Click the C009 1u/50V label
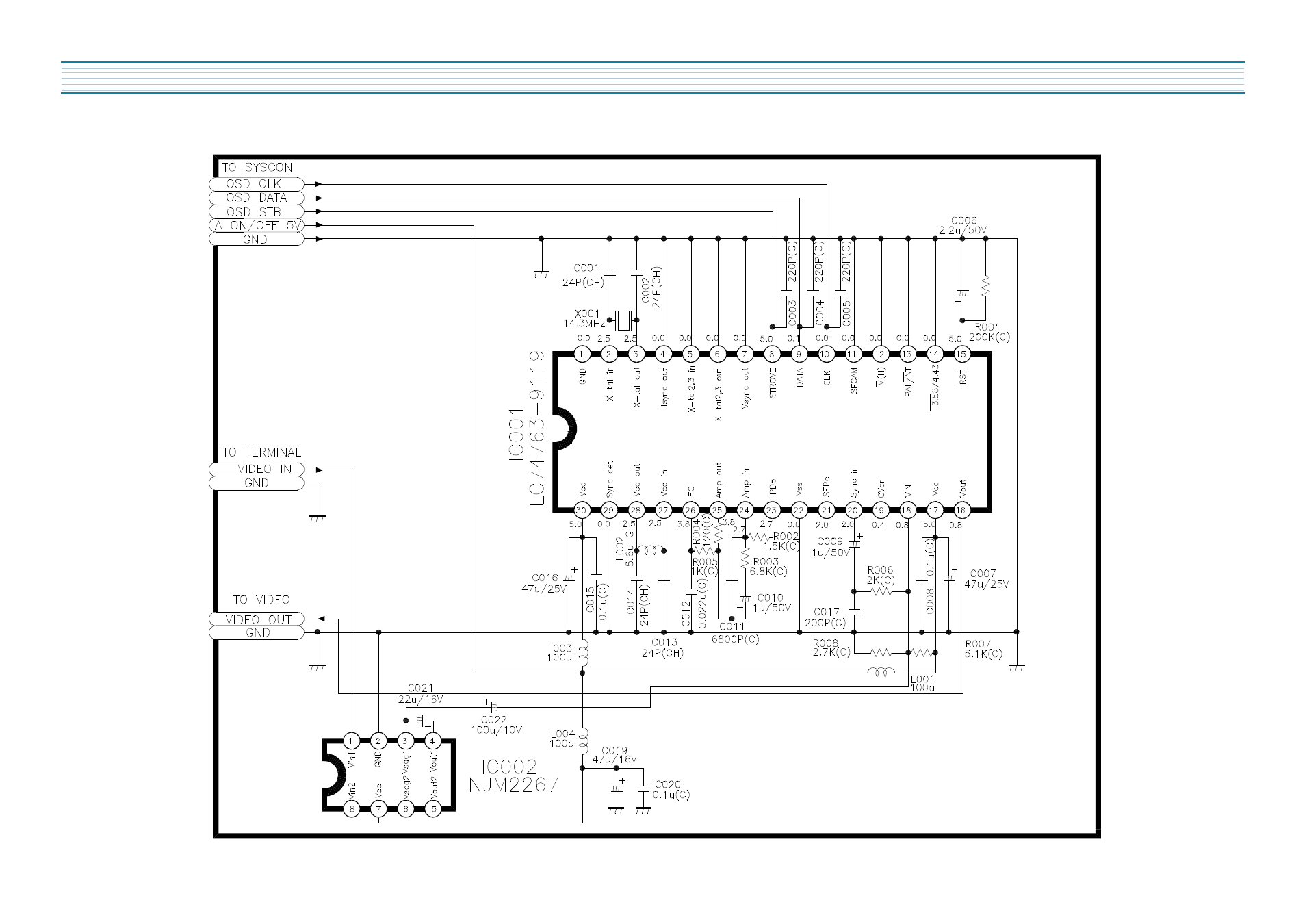The image size is (1307, 924). (x=830, y=547)
